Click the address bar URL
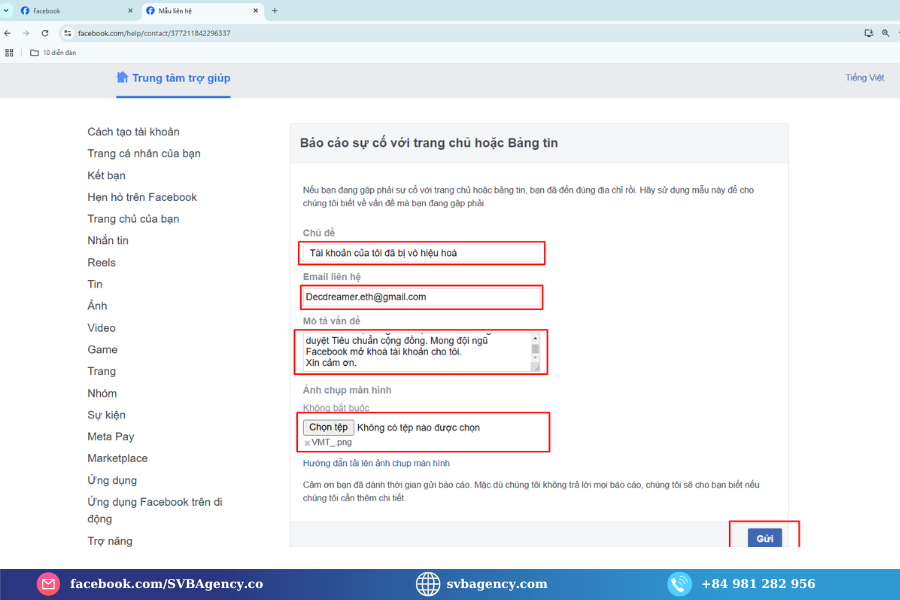This screenshot has height=600, width=900. point(154,33)
